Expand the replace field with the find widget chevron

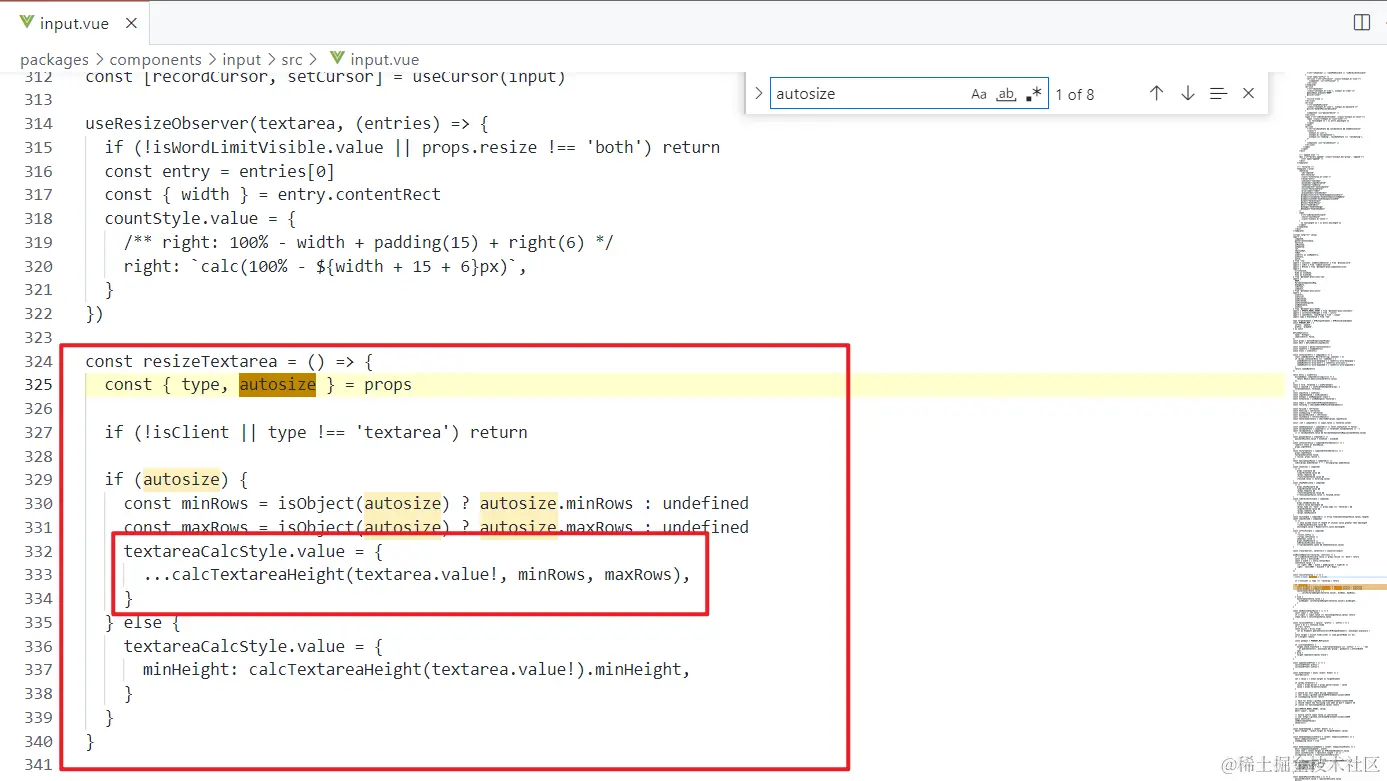pos(758,93)
